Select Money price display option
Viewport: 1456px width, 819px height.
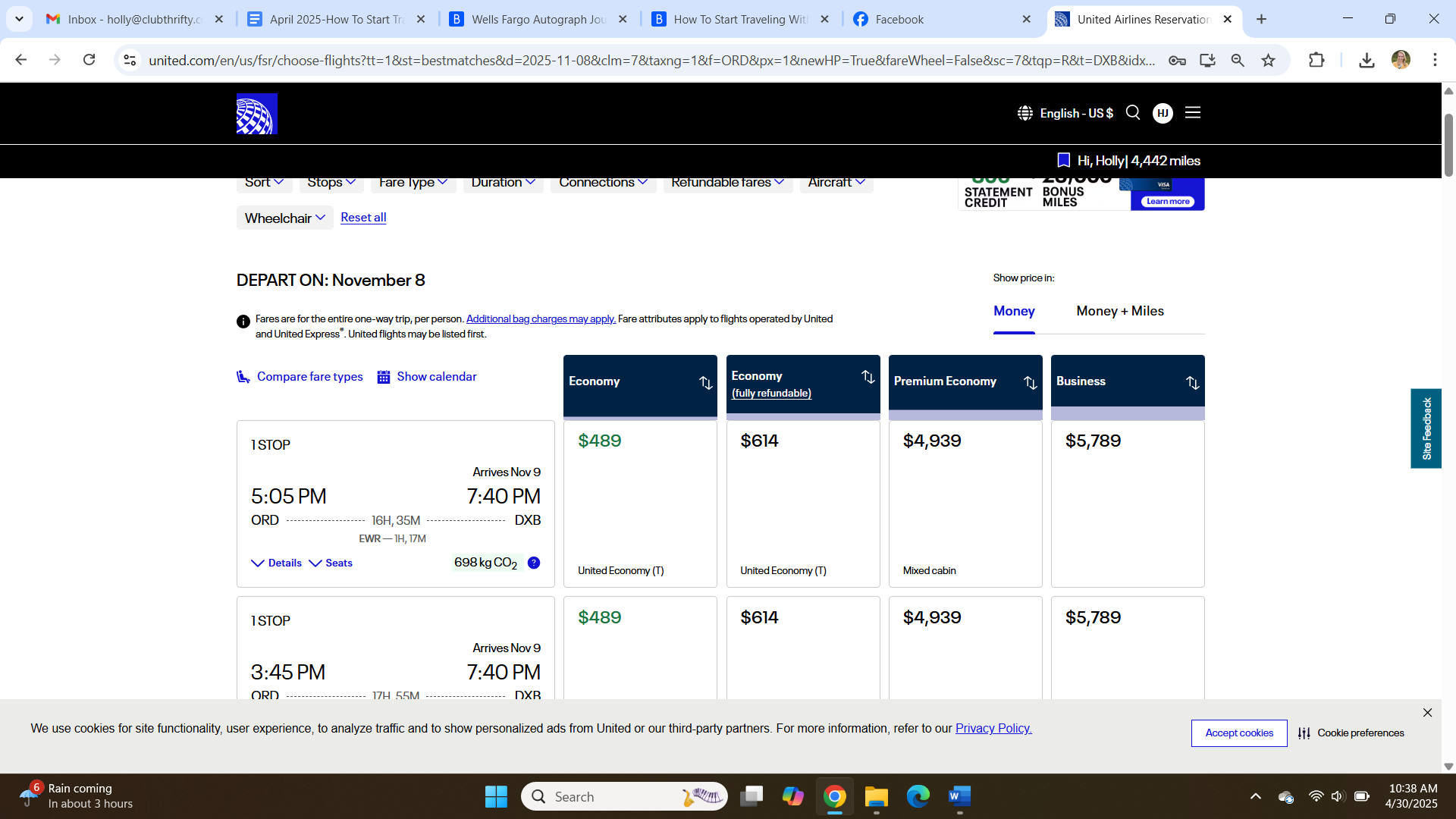[x=1014, y=311]
